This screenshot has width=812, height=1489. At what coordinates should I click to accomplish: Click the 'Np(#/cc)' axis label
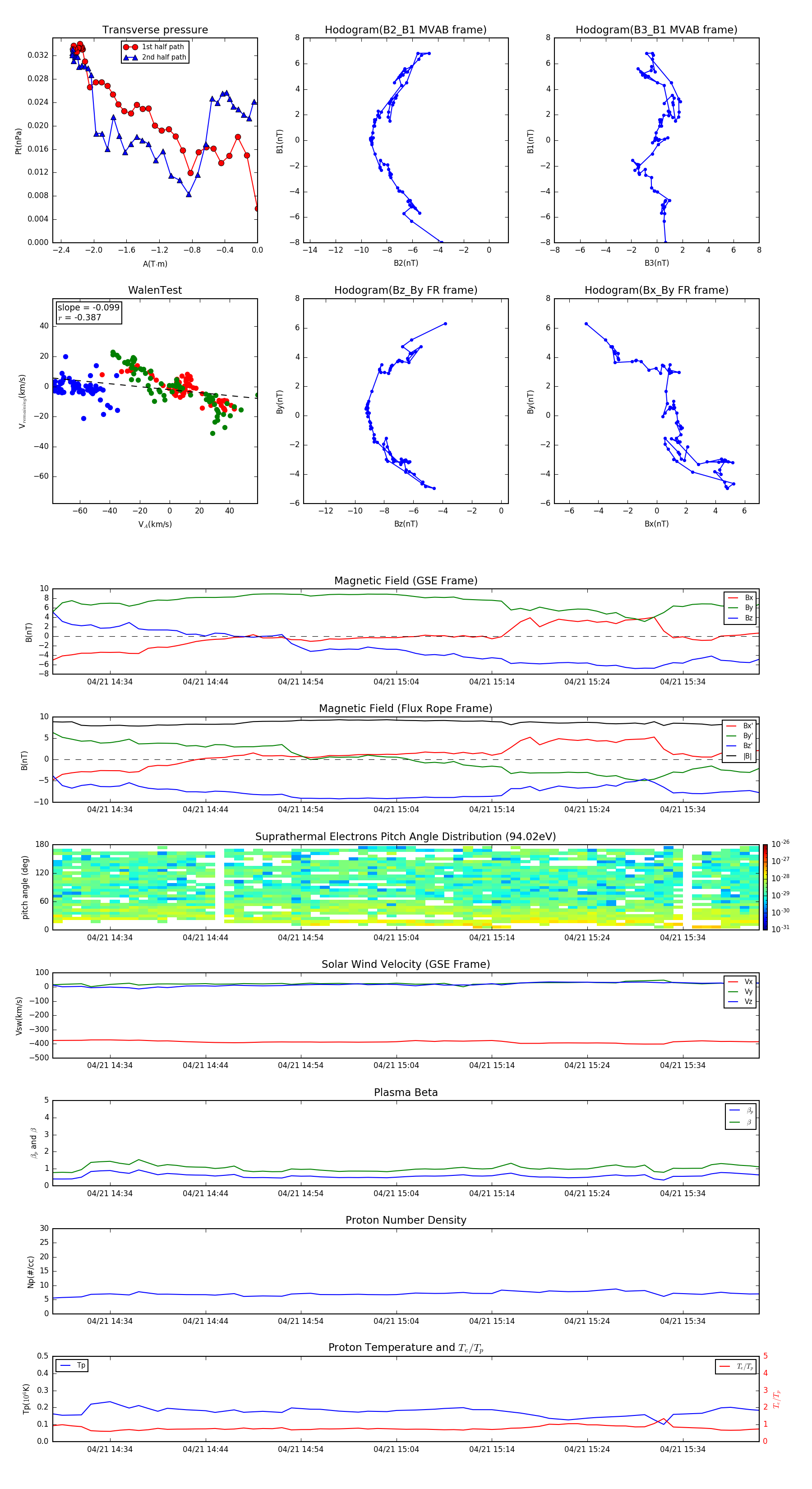point(31,1272)
